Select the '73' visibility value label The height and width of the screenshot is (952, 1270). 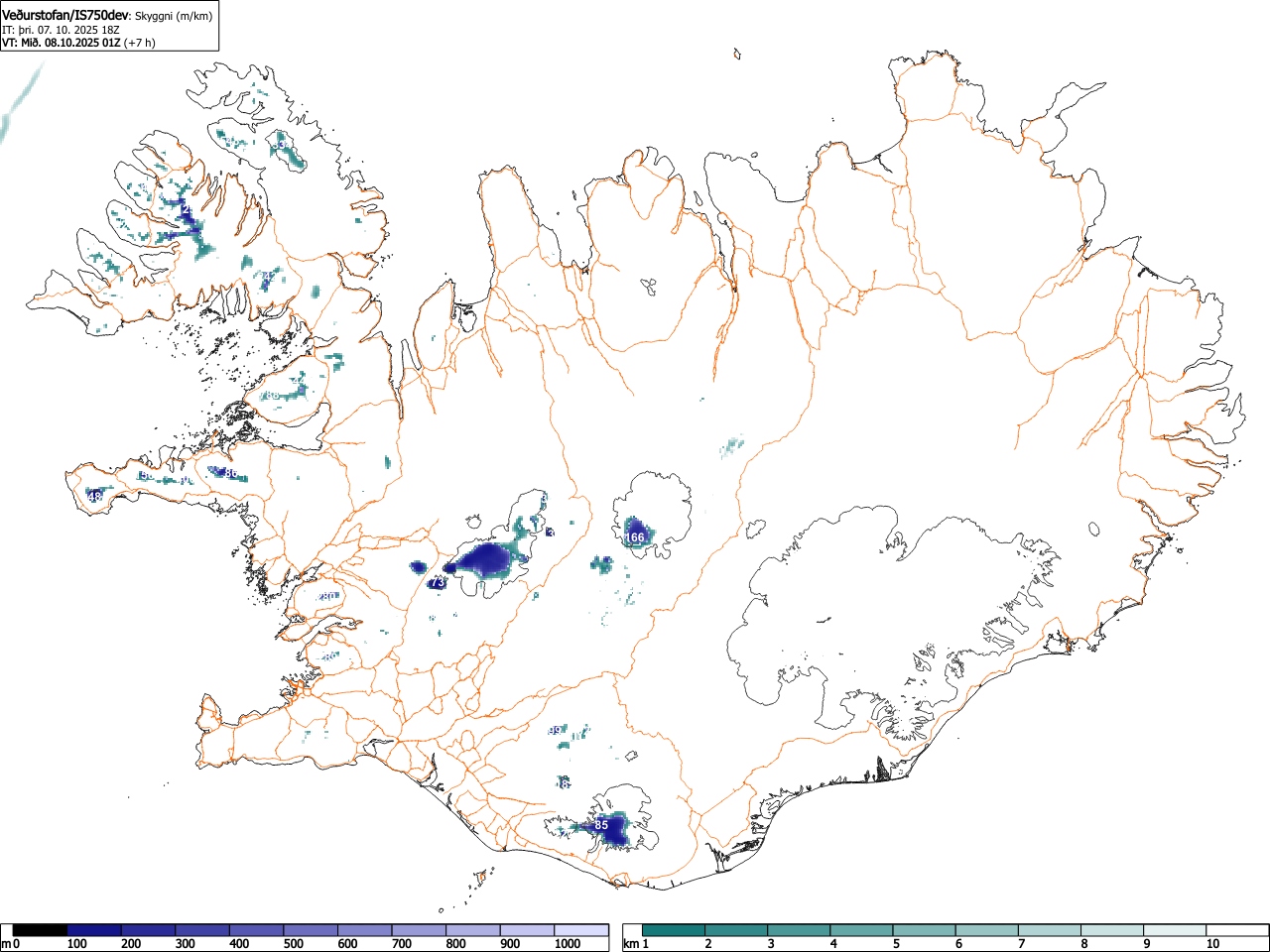437,583
